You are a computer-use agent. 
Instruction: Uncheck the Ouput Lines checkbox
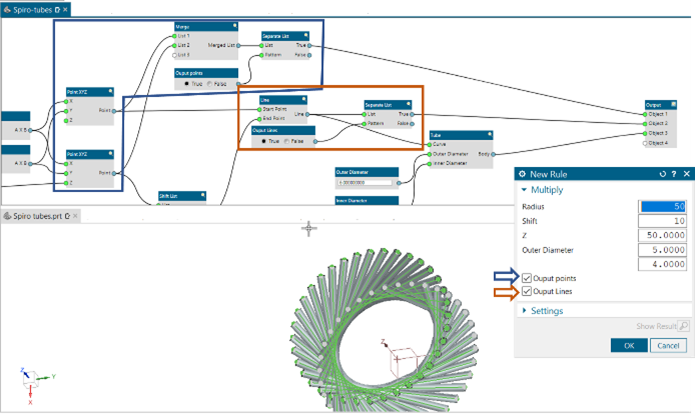527,291
